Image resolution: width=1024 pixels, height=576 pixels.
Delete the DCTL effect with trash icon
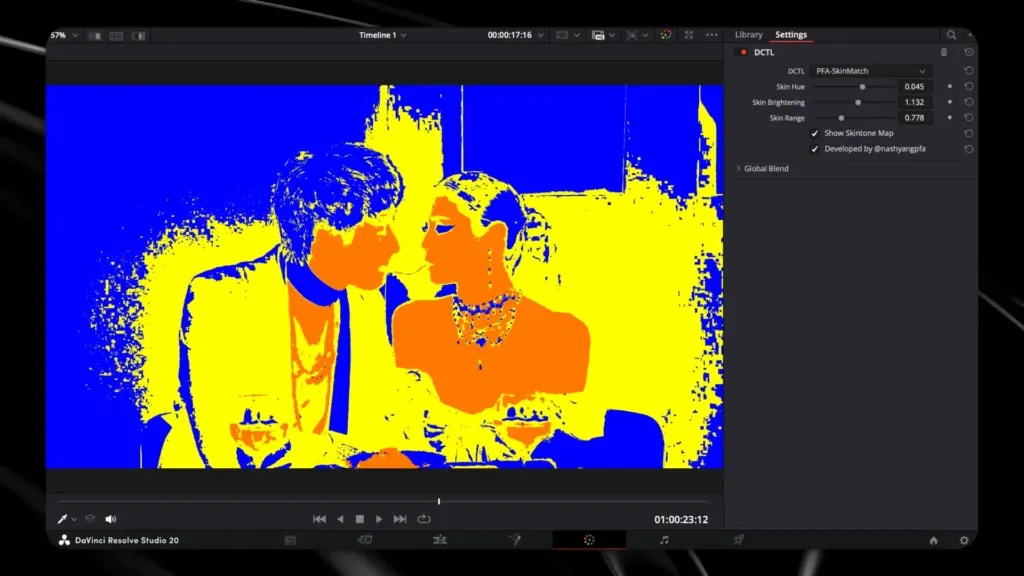tap(944, 52)
